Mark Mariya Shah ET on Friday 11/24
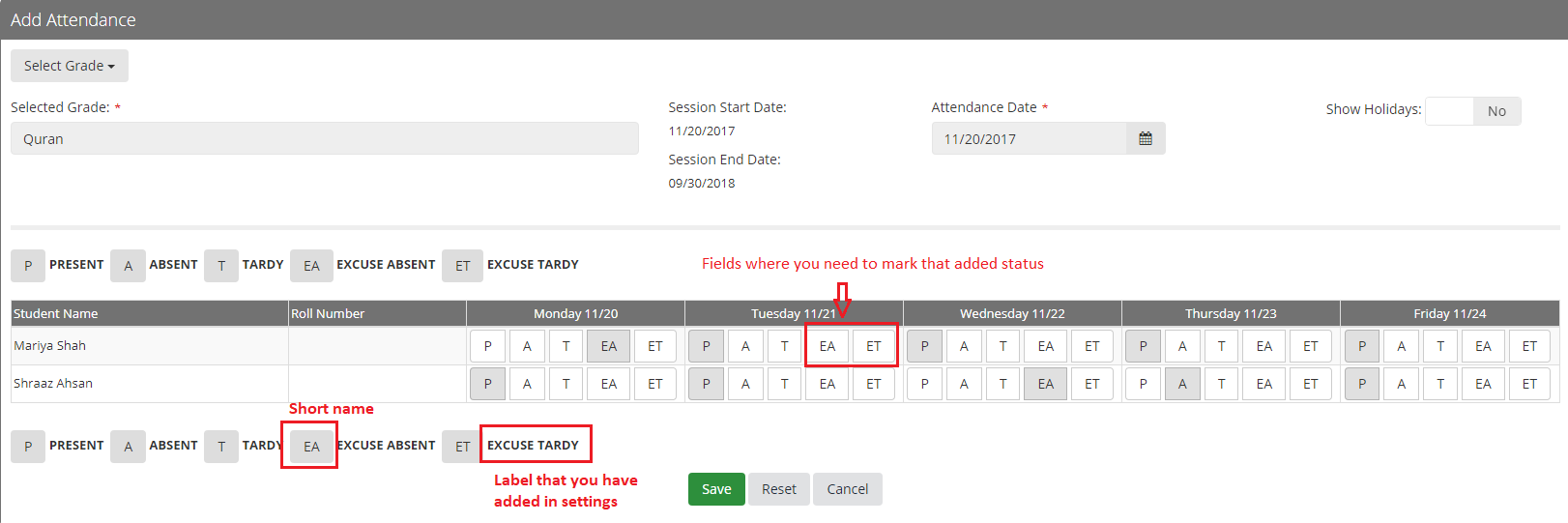1568x523 pixels. 1529,346
